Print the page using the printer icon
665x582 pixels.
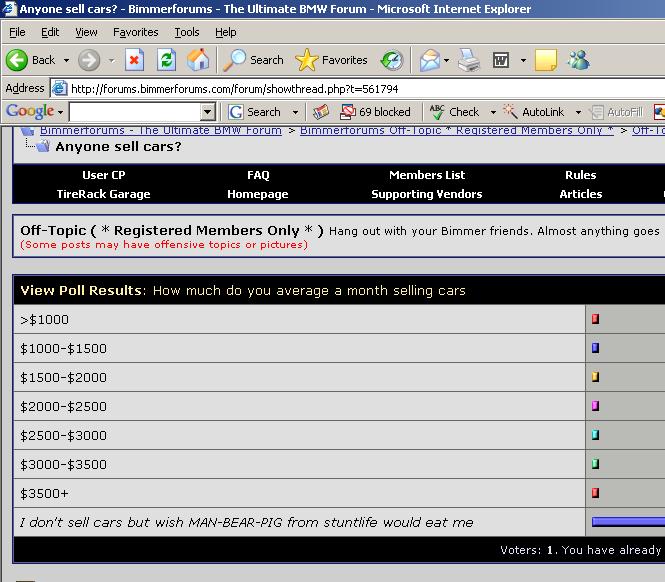[469, 60]
